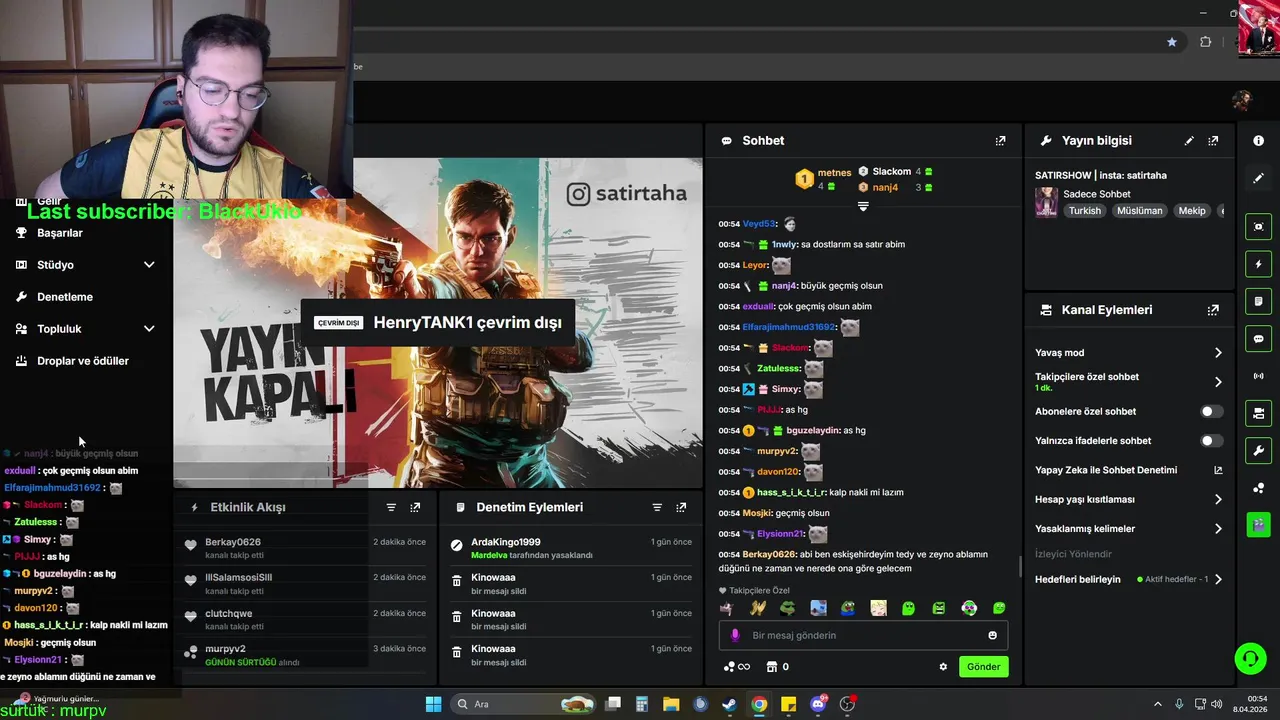1280x720 pixels.
Task: Open the Instagram satirtaha banner icon
Action: coord(578,194)
